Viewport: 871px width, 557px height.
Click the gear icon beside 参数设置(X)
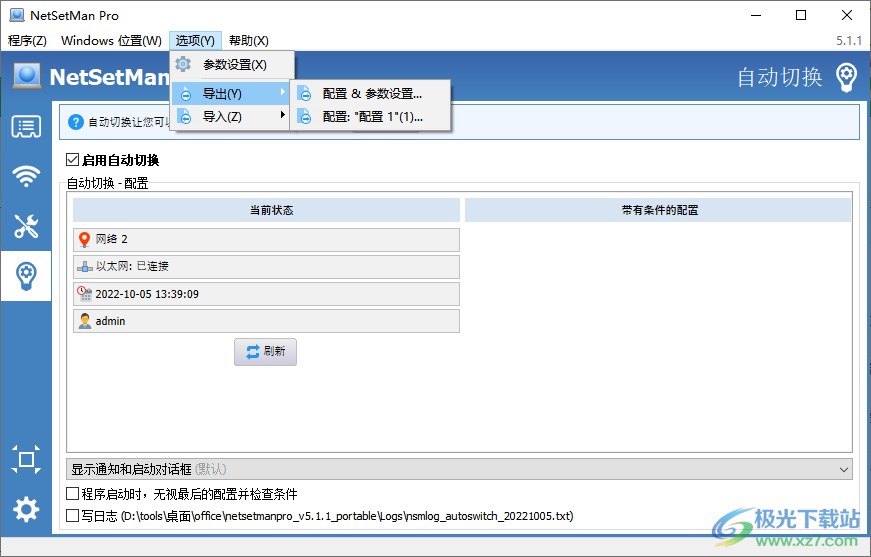click(x=183, y=64)
